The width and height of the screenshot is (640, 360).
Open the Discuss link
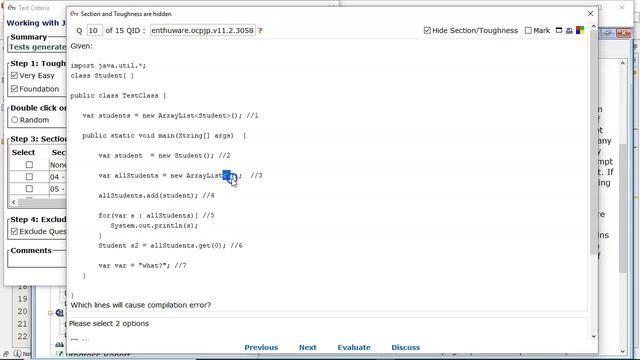point(405,347)
